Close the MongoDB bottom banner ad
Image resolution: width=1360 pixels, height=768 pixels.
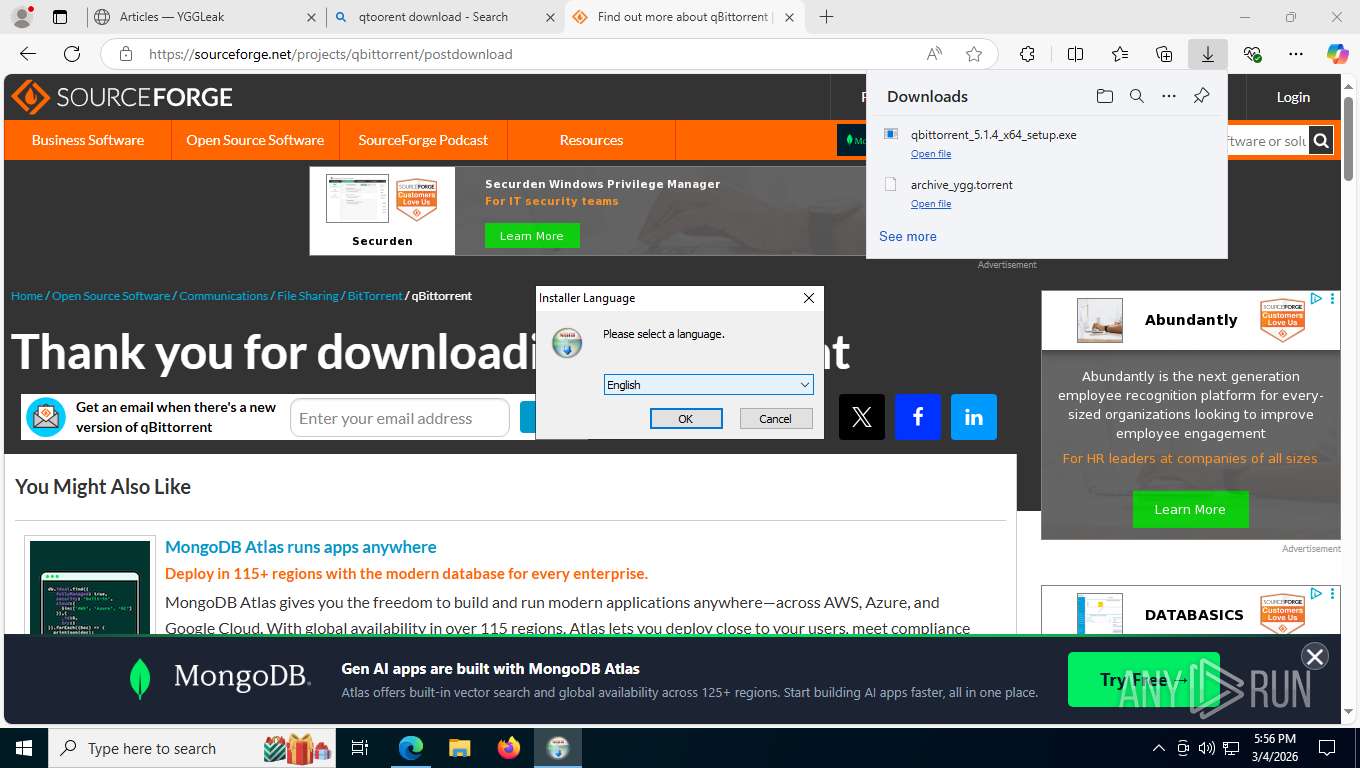[x=1315, y=656]
